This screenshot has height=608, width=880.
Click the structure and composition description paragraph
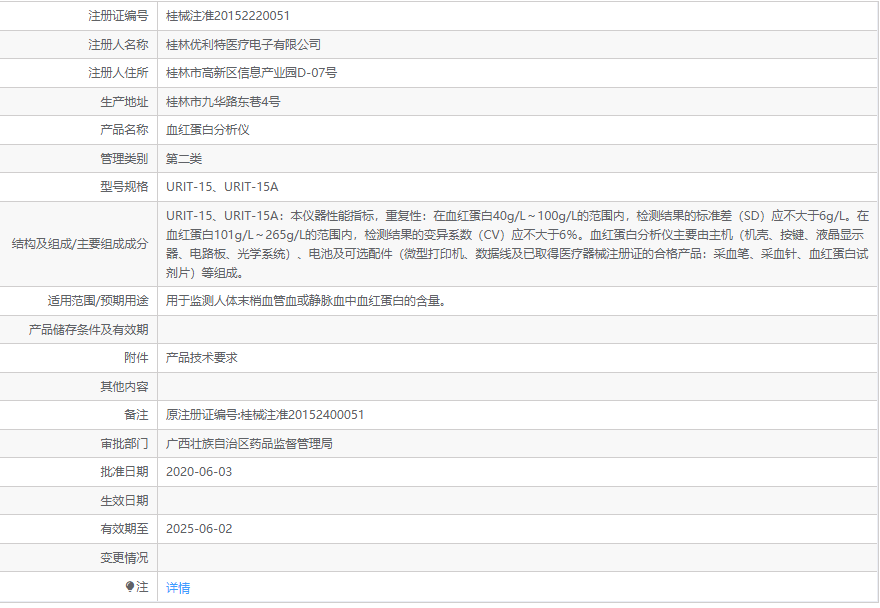[517, 244]
